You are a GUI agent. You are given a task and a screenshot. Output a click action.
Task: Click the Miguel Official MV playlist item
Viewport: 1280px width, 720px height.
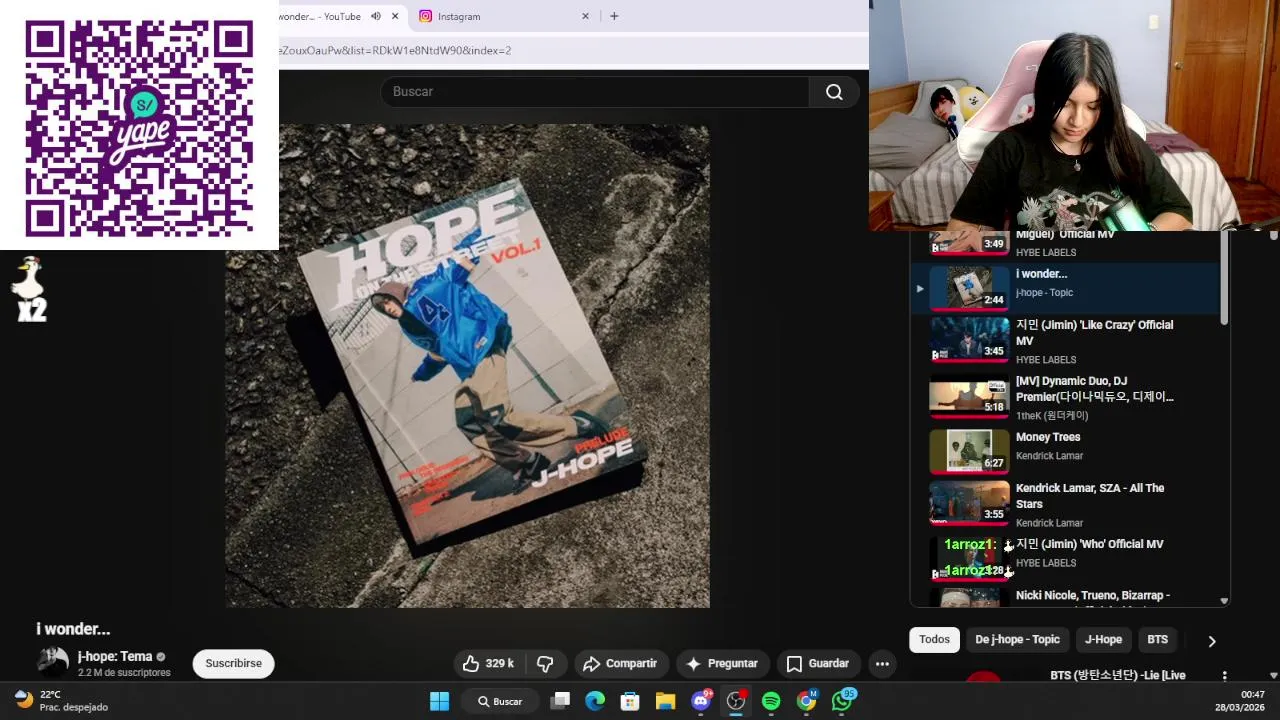1065,244
